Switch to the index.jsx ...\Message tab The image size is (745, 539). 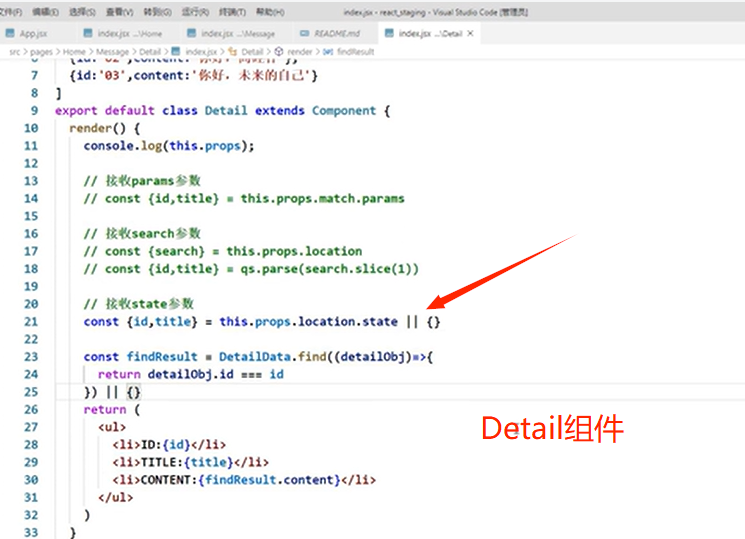(238, 34)
